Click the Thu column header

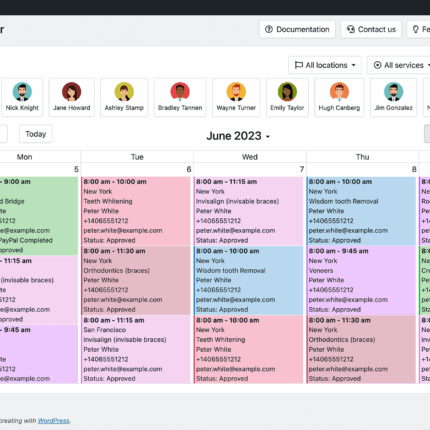point(362,157)
